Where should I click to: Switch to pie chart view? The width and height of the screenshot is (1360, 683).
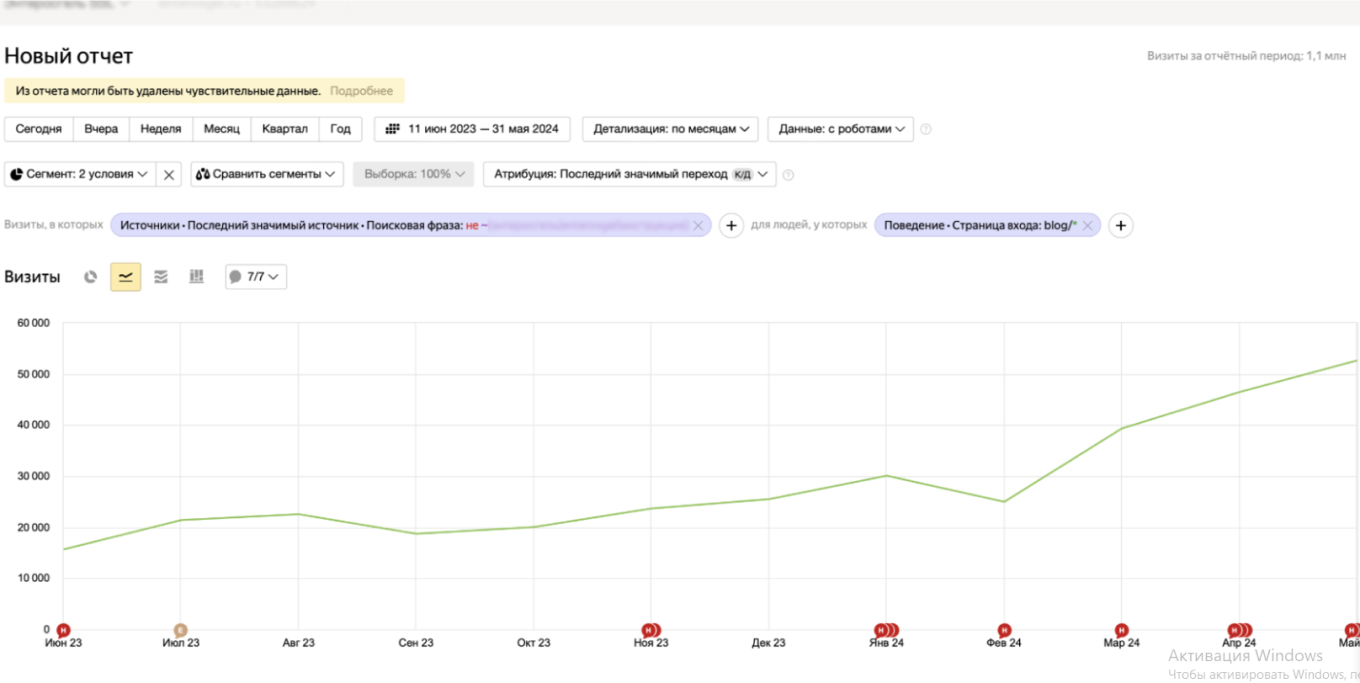click(90, 277)
